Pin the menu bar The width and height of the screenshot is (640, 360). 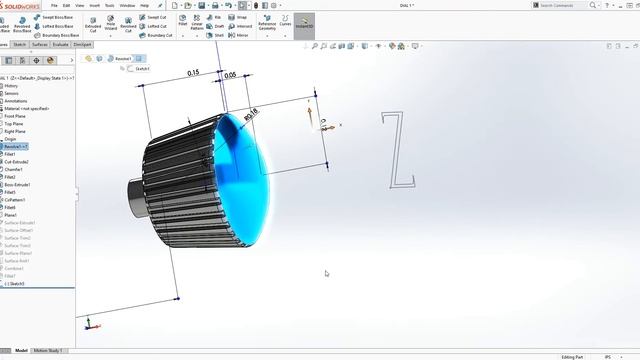click(x=160, y=6)
